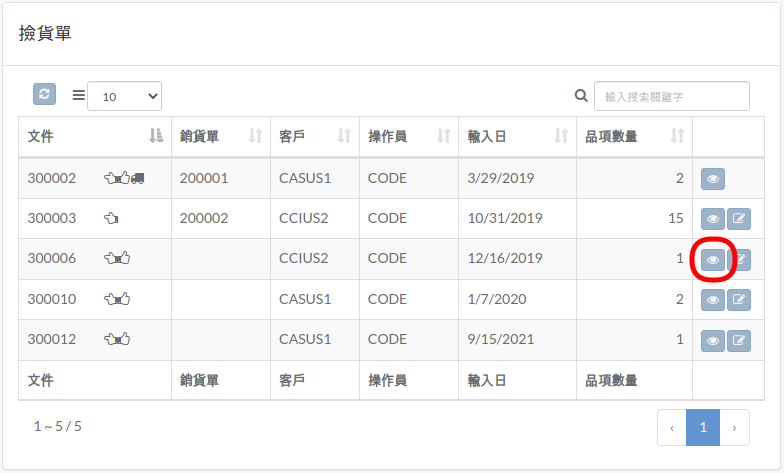This screenshot has height=473, width=784.
Task: Click the handshake status icon beside 300010
Action: [x=117, y=299]
